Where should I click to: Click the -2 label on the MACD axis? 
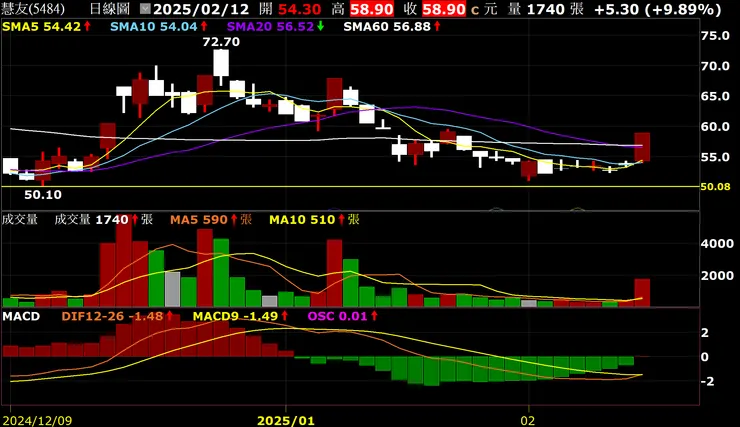[x=707, y=381]
